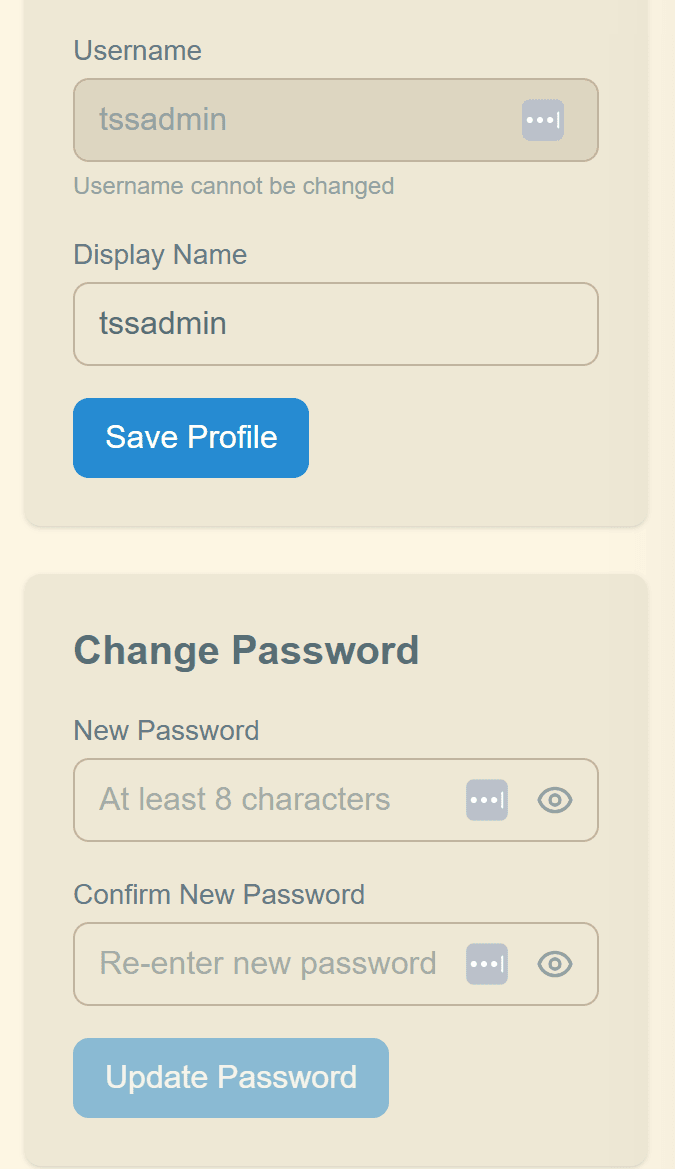Click the Username cannot be changed note
The image size is (675, 1169).
[233, 186]
